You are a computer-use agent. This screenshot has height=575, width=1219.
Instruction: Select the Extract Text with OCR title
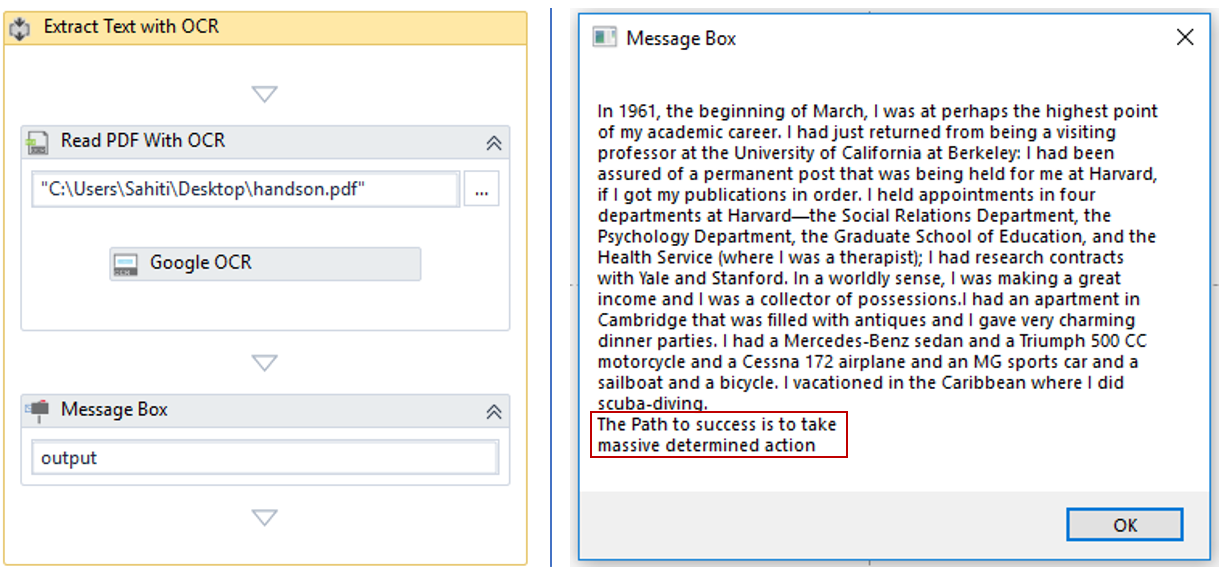coord(131,27)
